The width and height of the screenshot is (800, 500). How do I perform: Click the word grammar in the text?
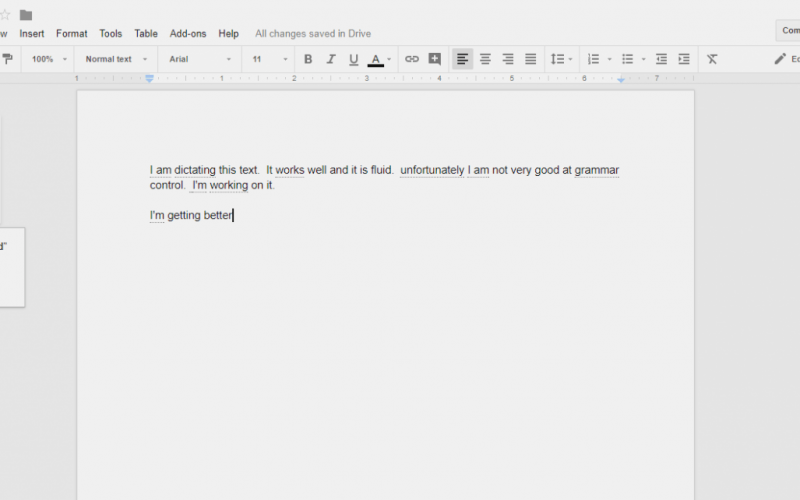pyautogui.click(x=596, y=170)
